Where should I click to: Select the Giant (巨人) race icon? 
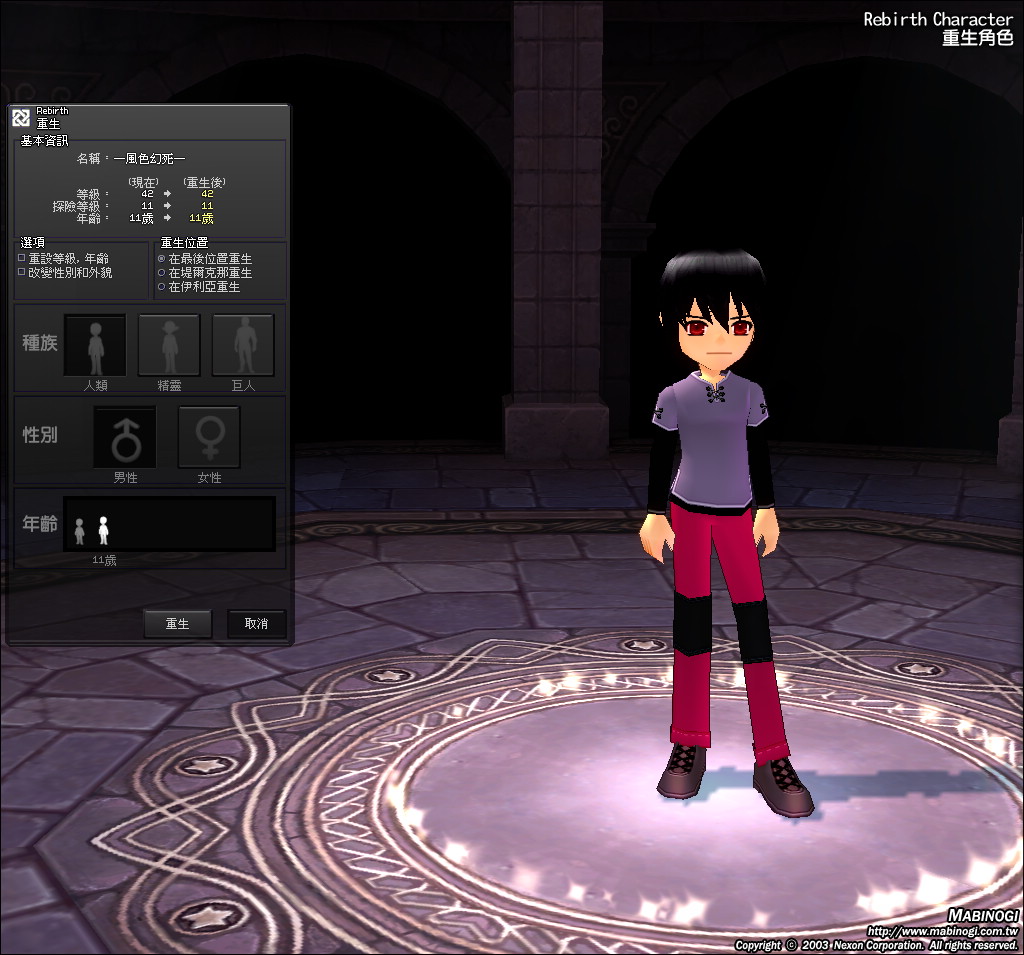tap(243, 345)
